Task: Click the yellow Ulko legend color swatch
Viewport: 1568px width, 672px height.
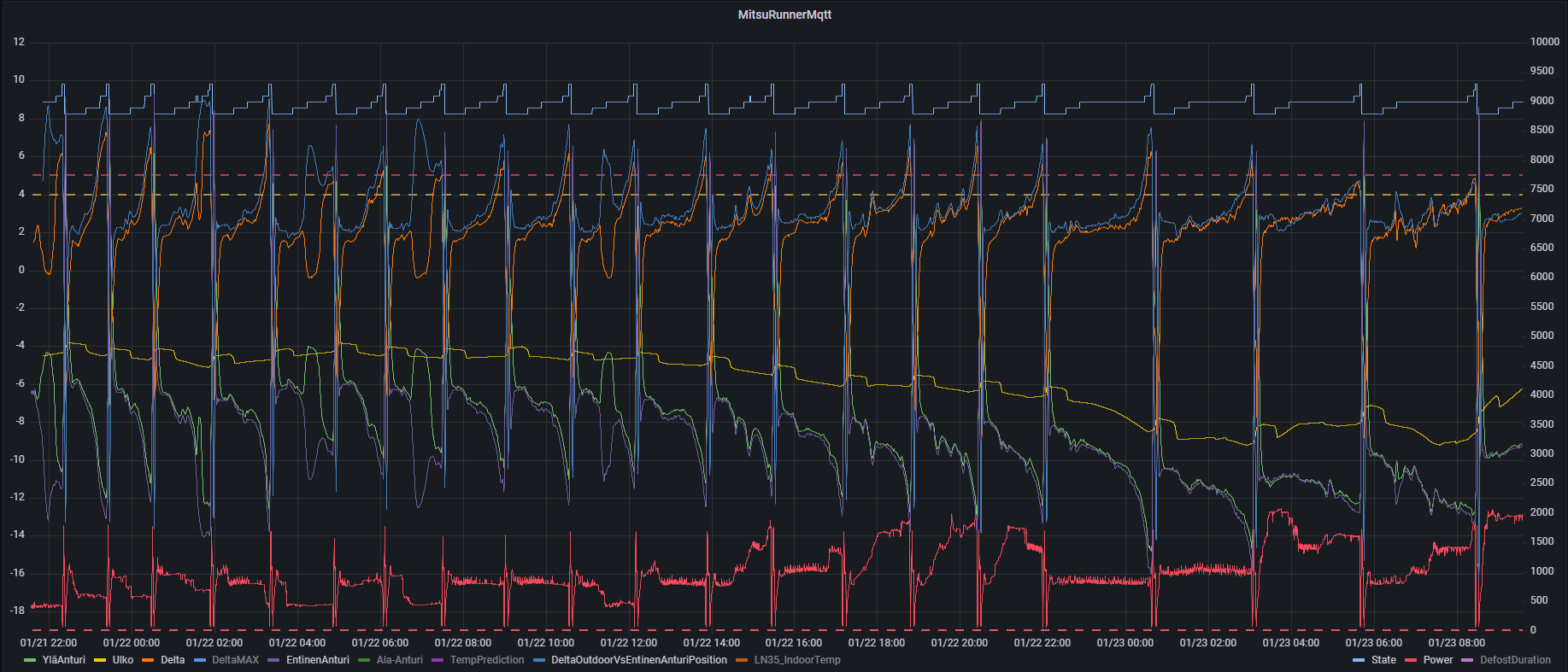Action: tap(100, 660)
